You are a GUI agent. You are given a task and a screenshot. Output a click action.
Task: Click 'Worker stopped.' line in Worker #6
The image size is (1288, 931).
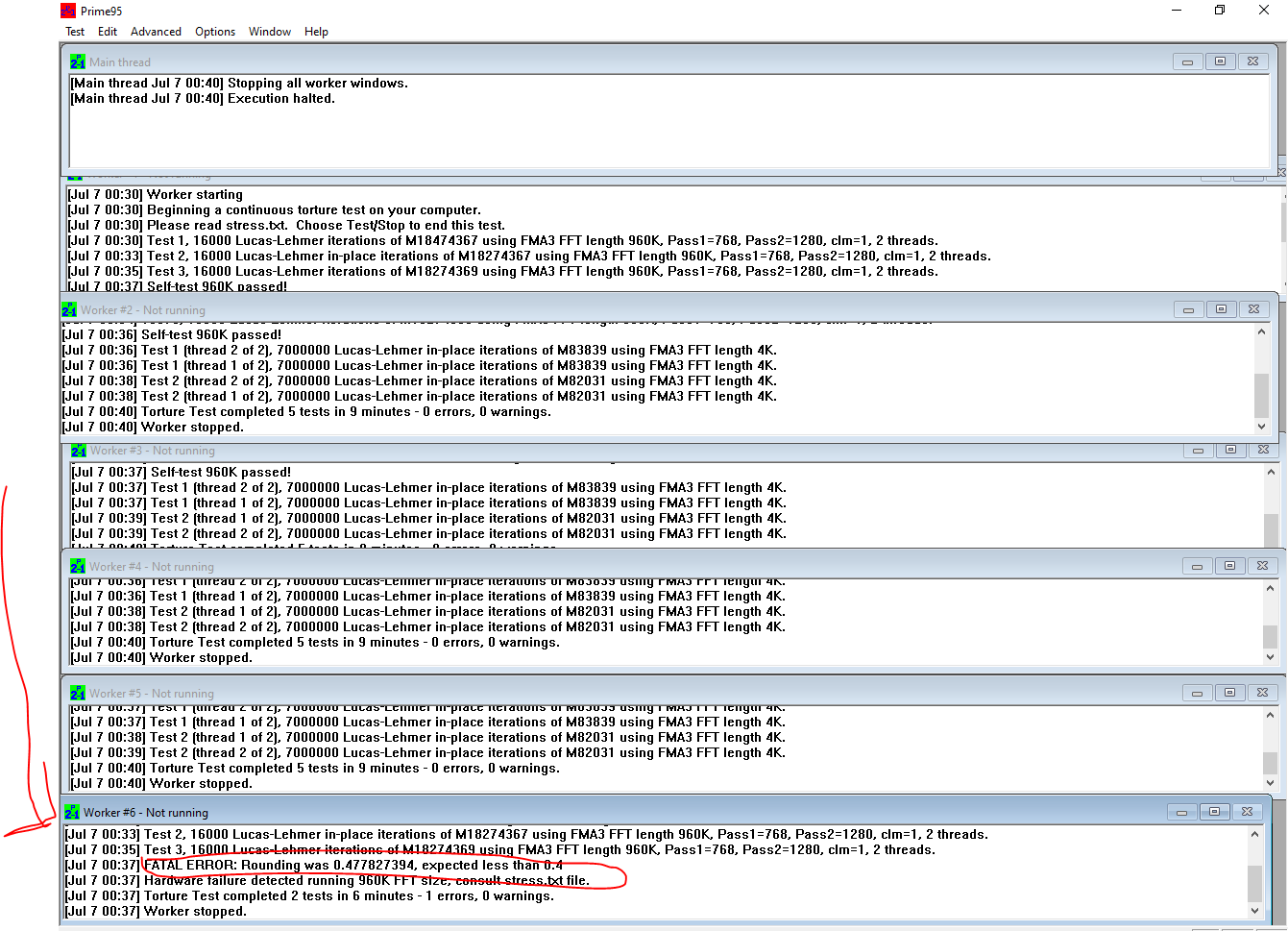click(156, 912)
